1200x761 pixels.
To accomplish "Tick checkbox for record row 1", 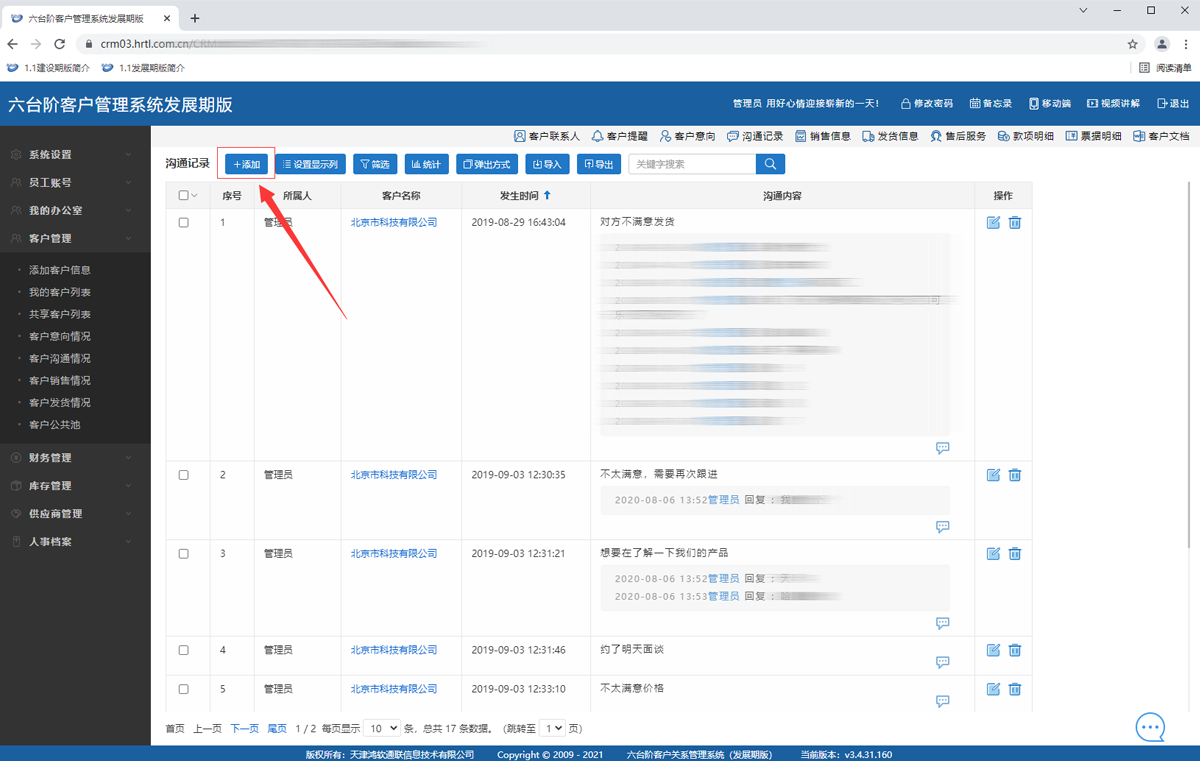I will click(x=184, y=223).
